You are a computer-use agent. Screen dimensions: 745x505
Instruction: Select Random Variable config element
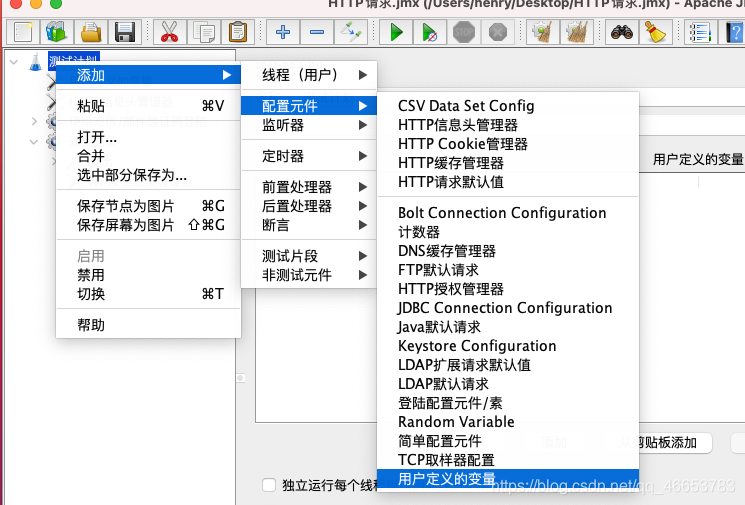(x=508, y=422)
